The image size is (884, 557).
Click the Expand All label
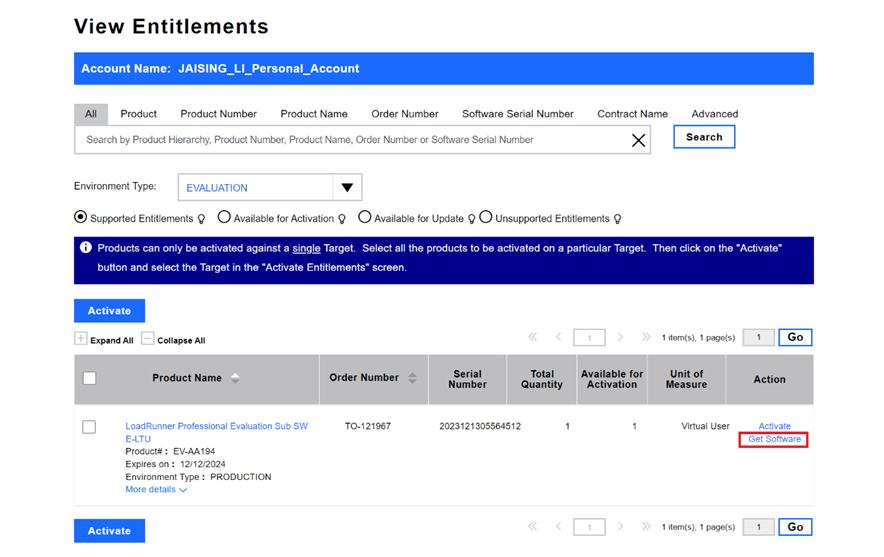(112, 341)
